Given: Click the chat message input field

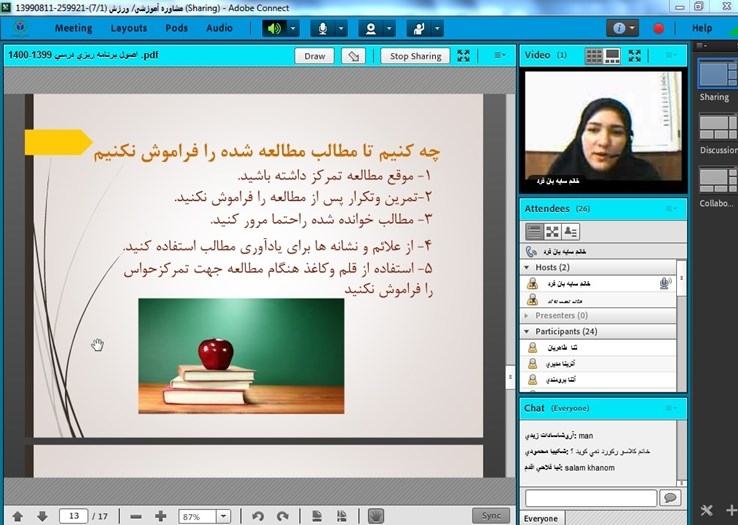Looking at the screenshot, I should tap(591, 498).
